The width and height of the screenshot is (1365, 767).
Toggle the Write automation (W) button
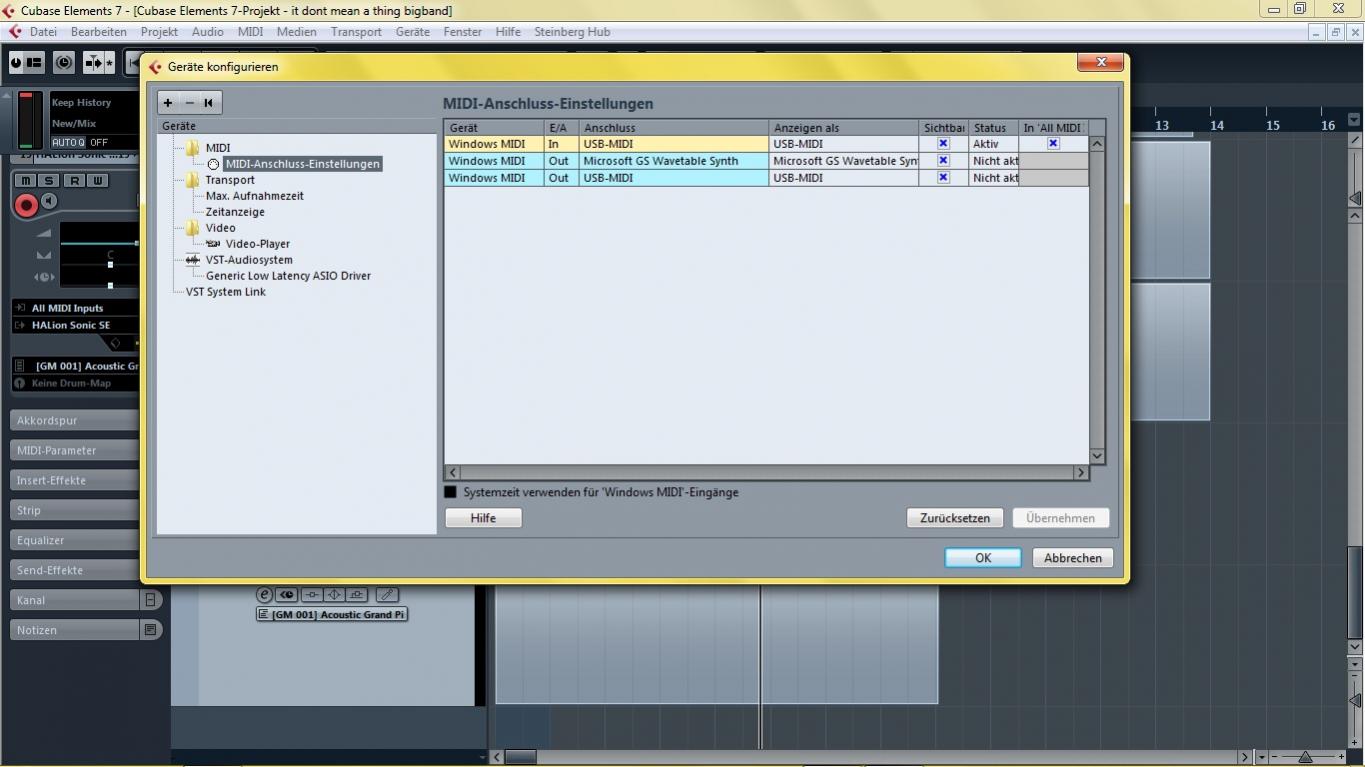coord(98,181)
